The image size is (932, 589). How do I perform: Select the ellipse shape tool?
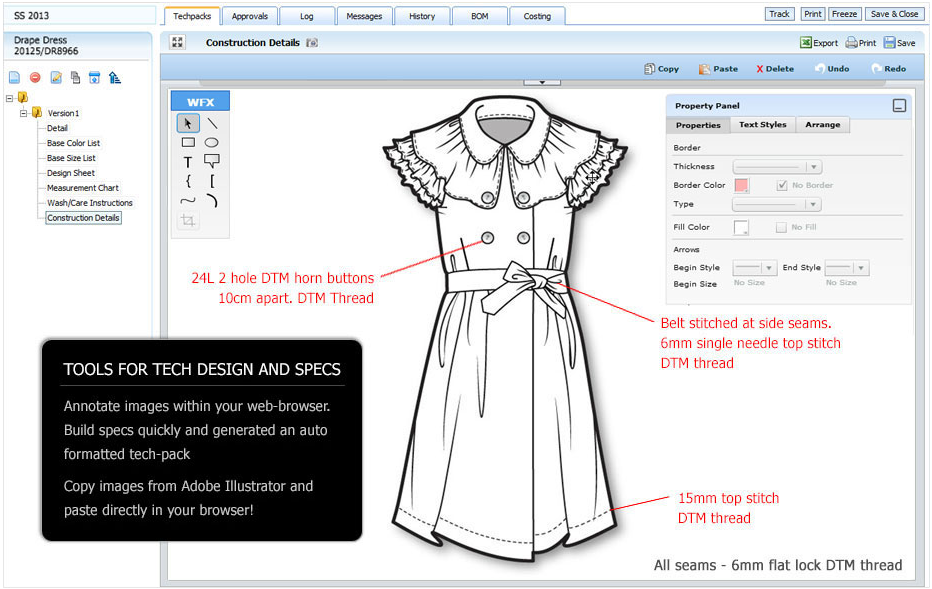click(212, 143)
